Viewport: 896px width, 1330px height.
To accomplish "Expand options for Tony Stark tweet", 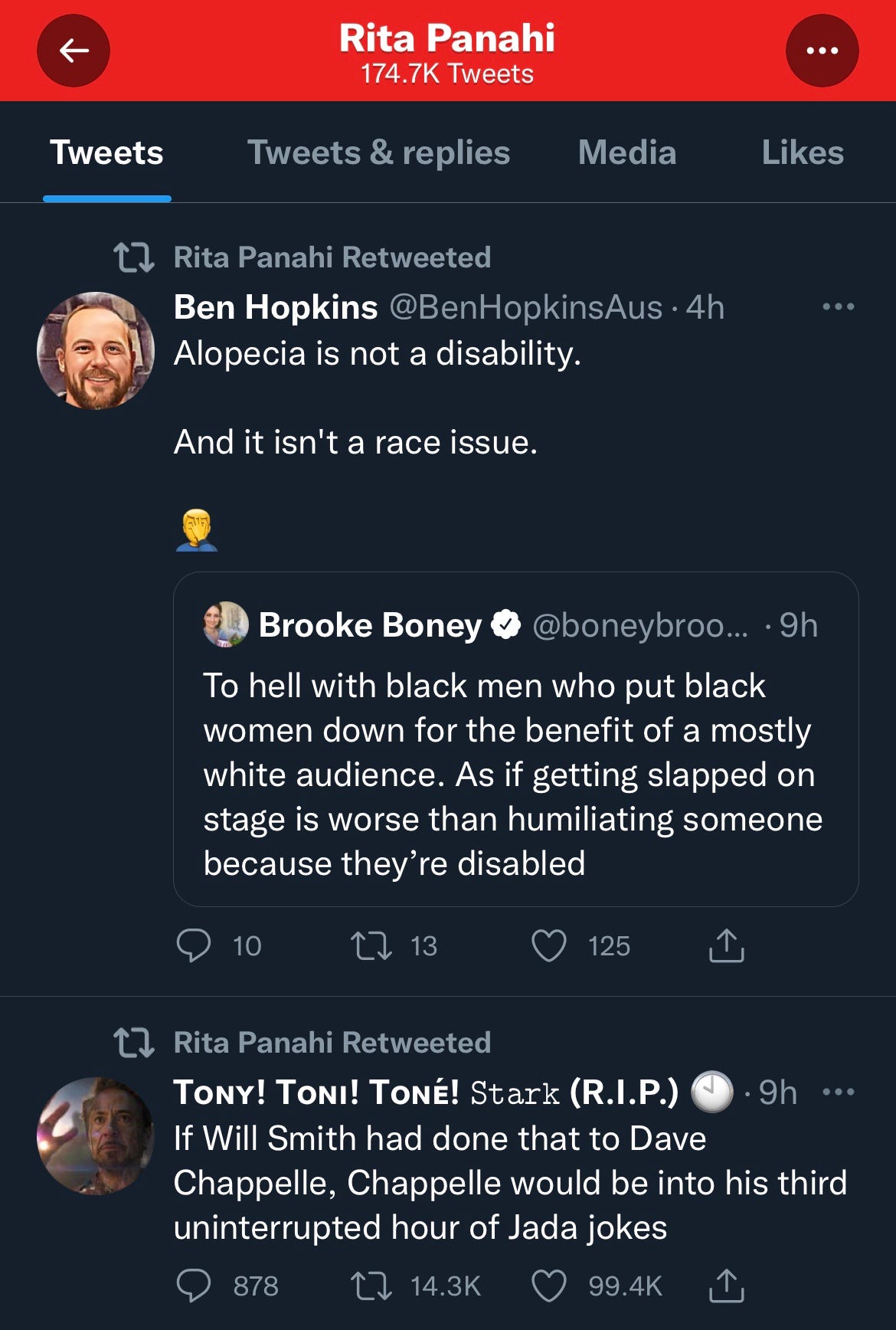I will pos(838,1092).
